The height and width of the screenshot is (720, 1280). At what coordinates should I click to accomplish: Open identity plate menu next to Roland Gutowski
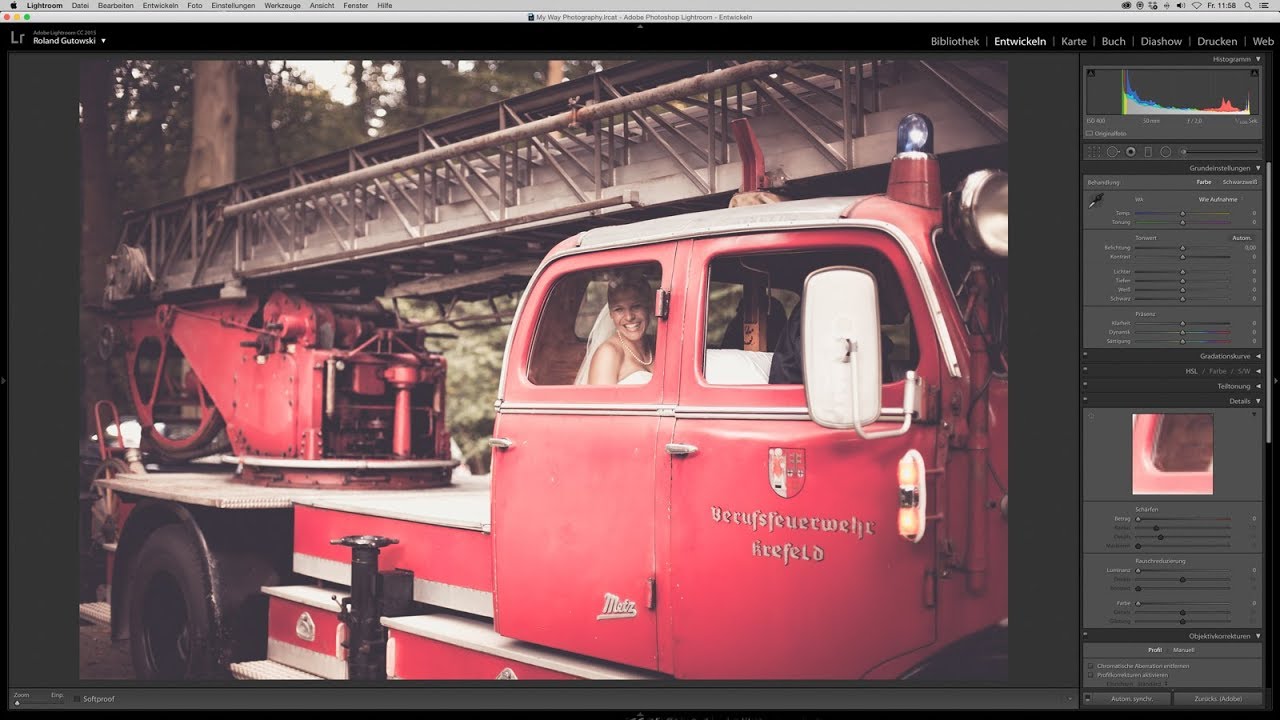(x=103, y=41)
